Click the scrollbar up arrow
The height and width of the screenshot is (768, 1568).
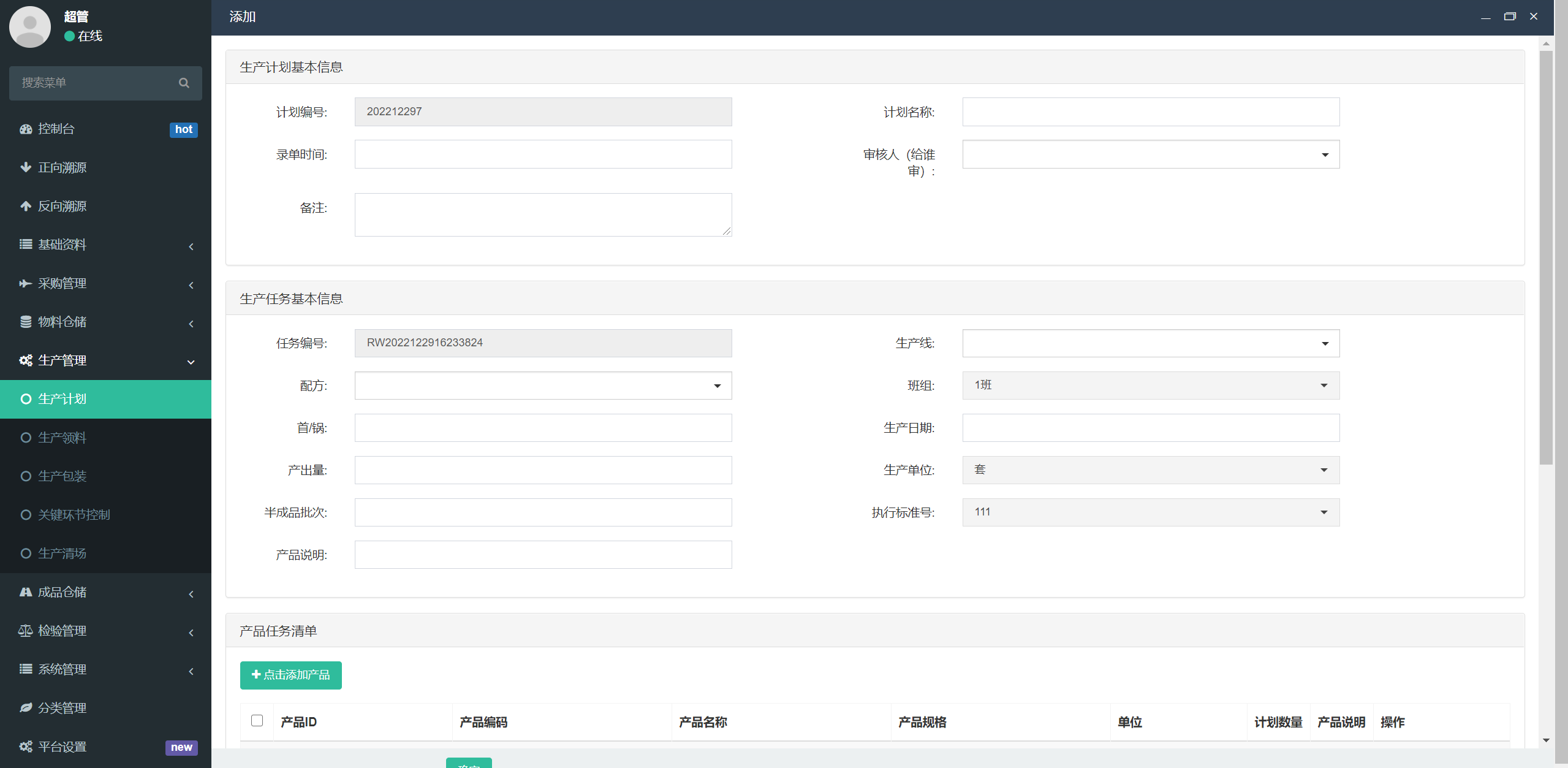point(1546,44)
